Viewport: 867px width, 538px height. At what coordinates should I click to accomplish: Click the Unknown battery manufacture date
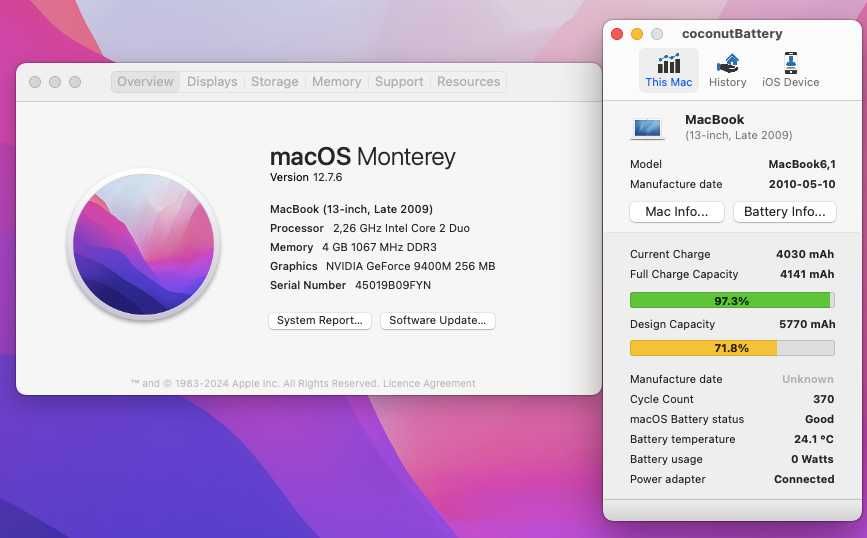808,379
